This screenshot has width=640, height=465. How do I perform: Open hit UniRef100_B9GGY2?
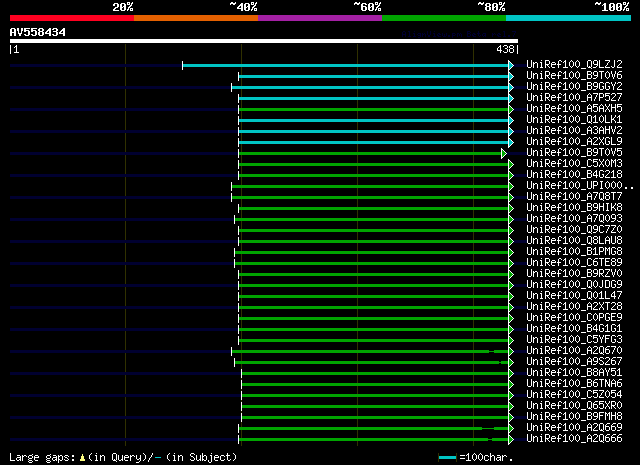pos(574,86)
